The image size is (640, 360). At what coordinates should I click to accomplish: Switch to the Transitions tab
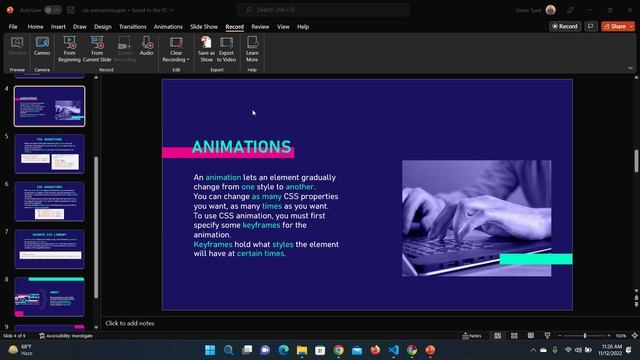tap(133, 27)
